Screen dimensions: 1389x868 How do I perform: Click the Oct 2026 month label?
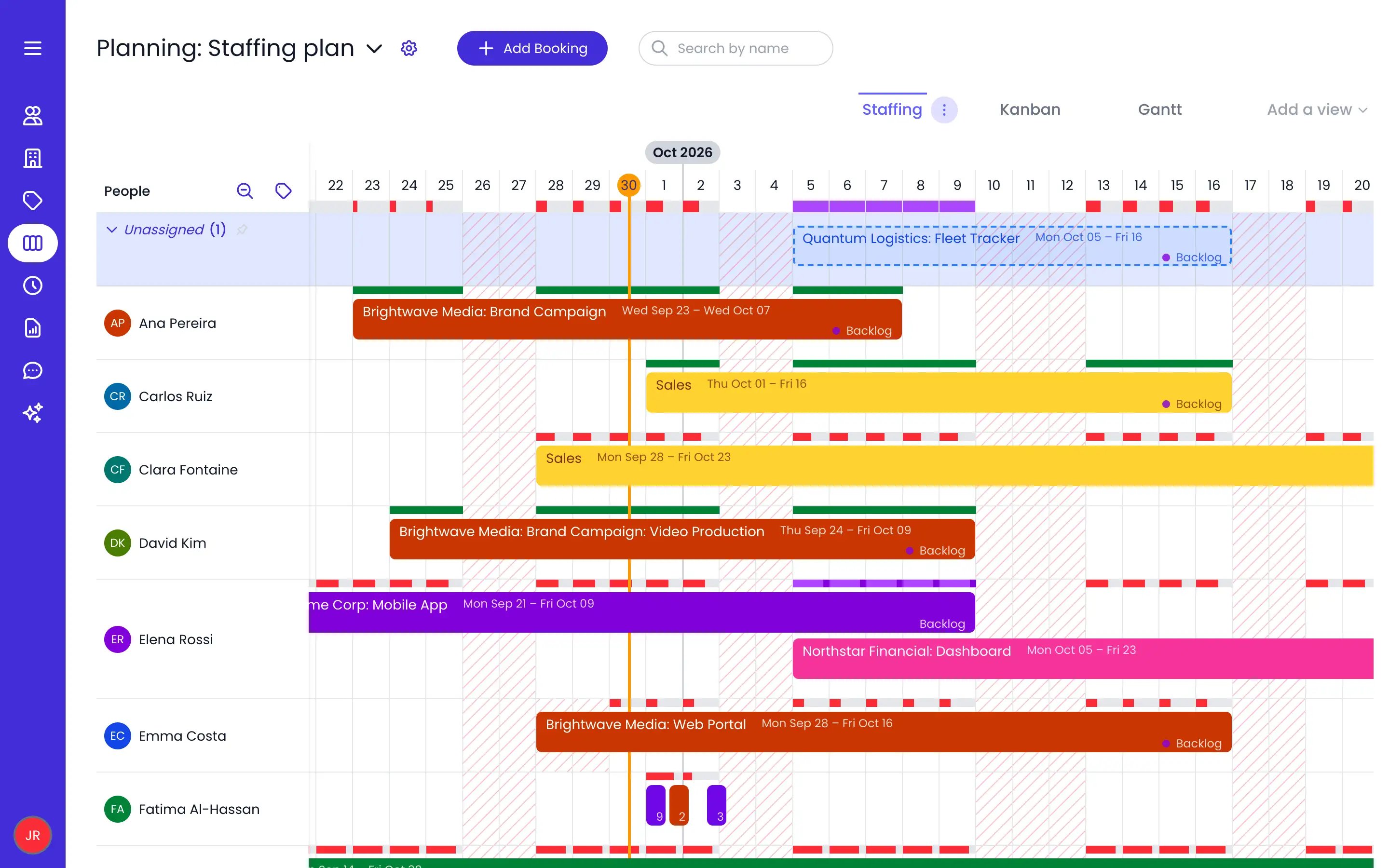coord(682,152)
